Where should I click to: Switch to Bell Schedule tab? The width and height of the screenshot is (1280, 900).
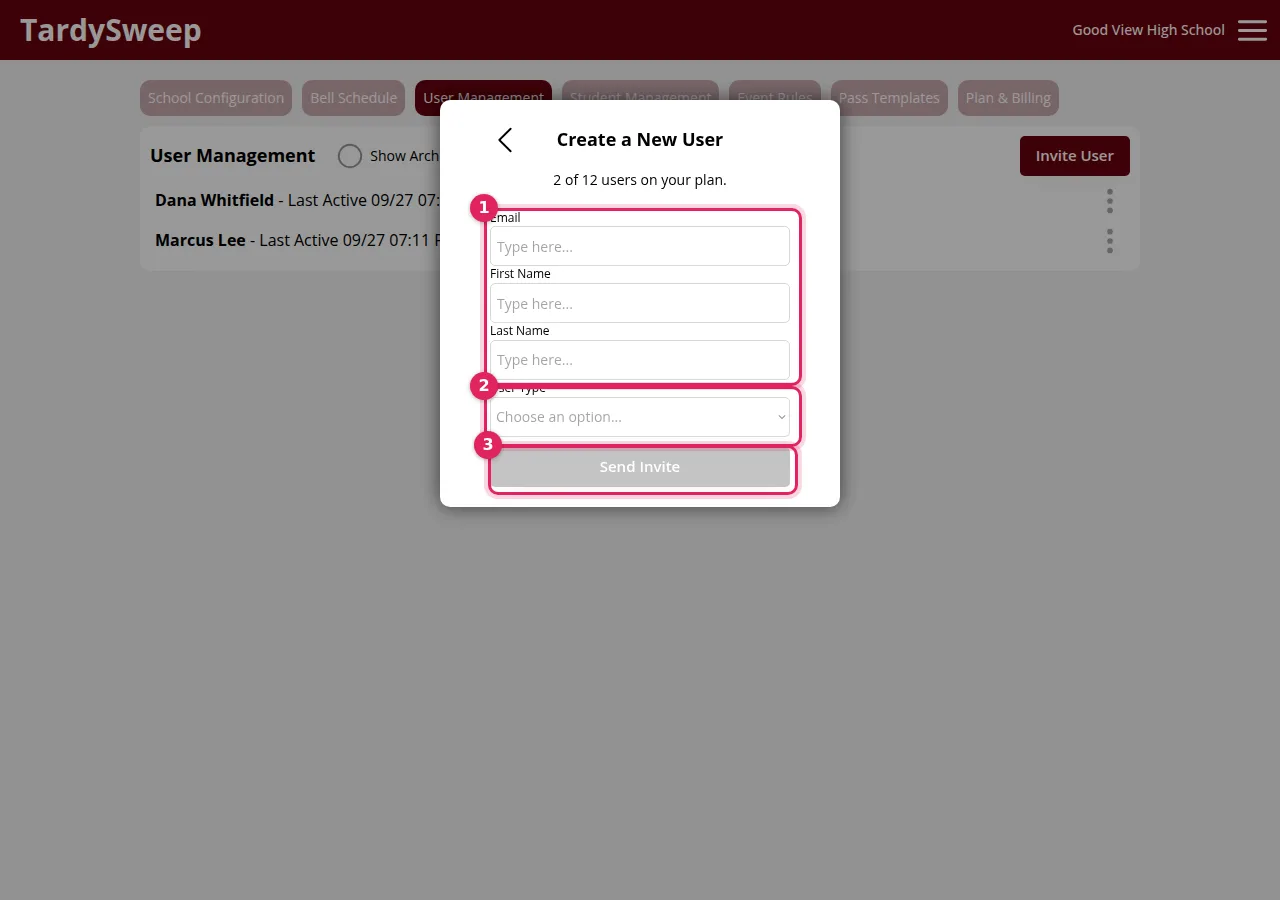(x=353, y=98)
